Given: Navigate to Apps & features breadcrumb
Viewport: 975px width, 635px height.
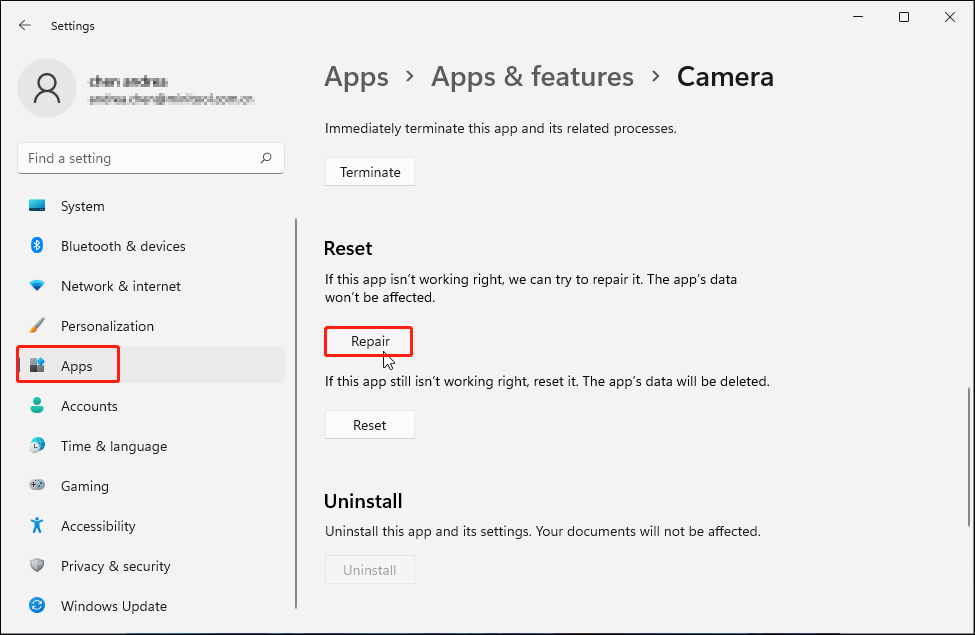Looking at the screenshot, I should (532, 77).
